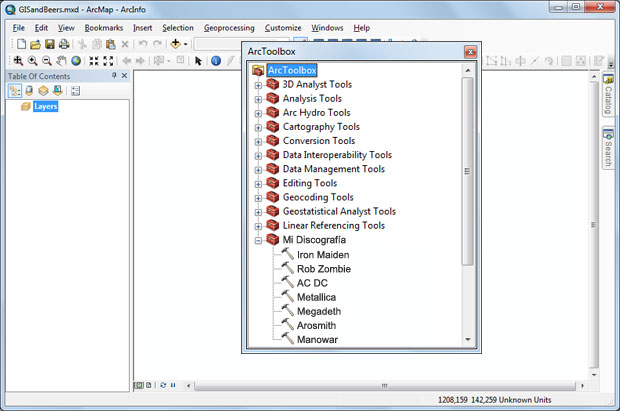
Task: Click the Add Data plus icon
Action: [175, 44]
